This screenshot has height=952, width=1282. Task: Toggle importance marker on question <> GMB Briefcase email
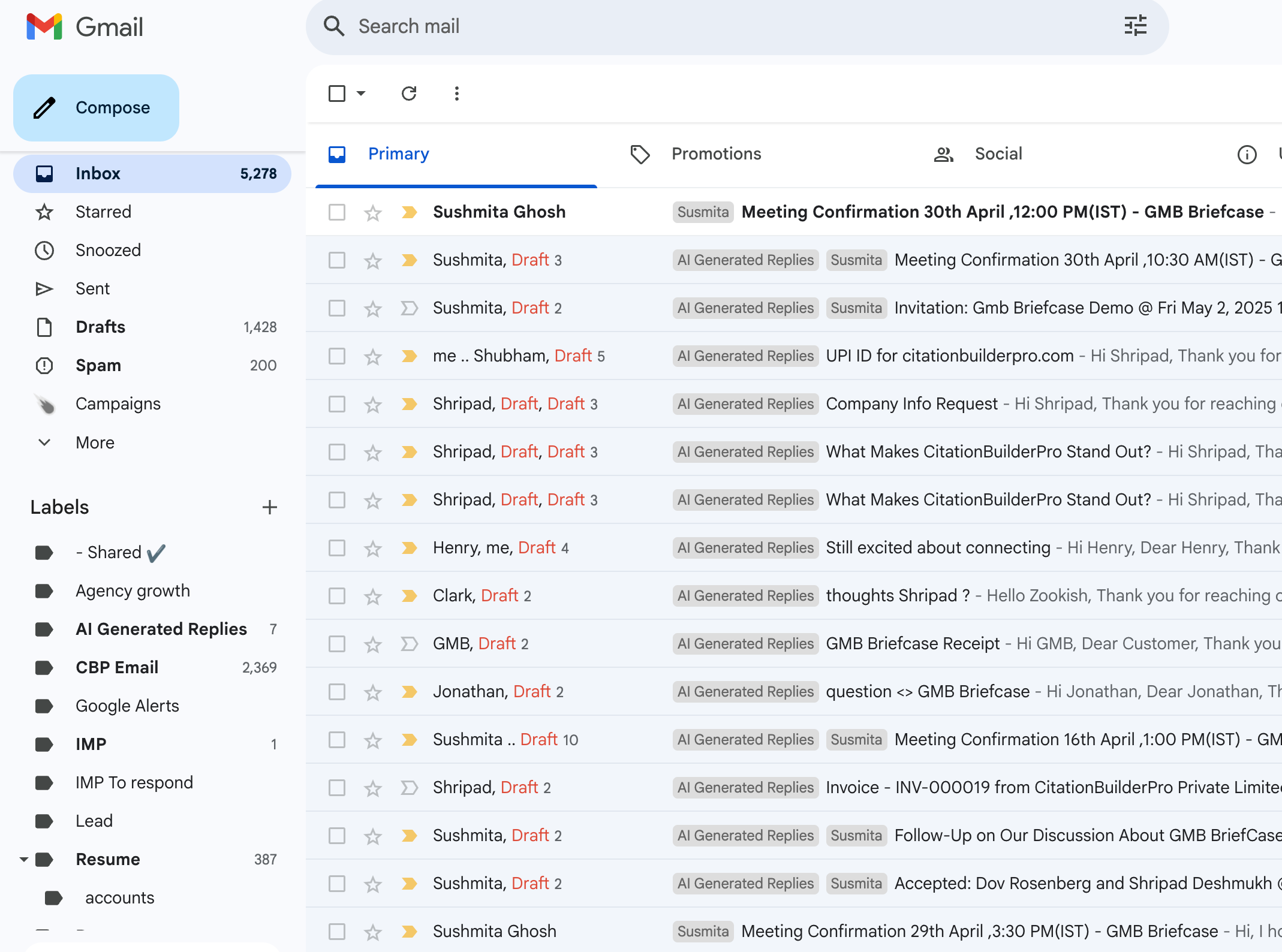(410, 692)
